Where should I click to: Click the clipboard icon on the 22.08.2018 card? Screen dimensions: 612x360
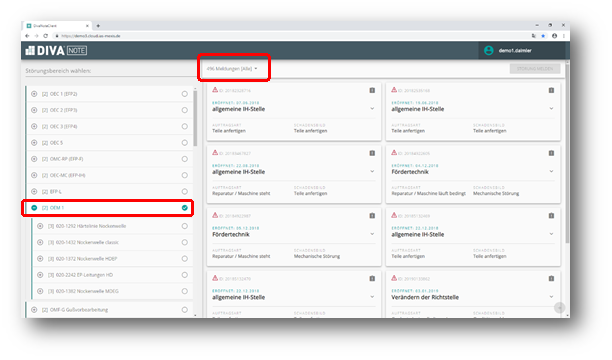(372, 153)
